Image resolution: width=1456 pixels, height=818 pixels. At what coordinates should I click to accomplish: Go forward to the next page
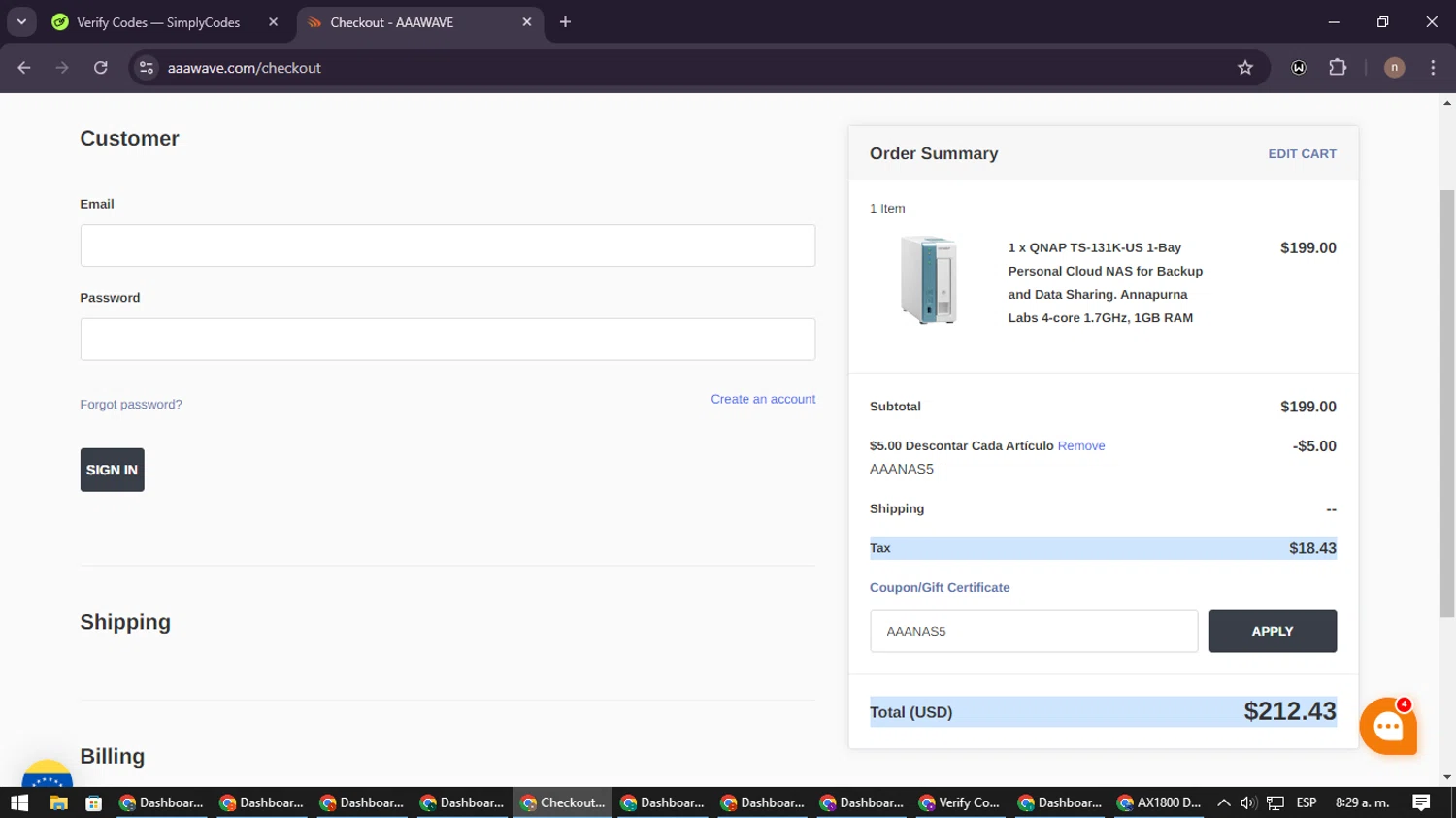(x=62, y=68)
